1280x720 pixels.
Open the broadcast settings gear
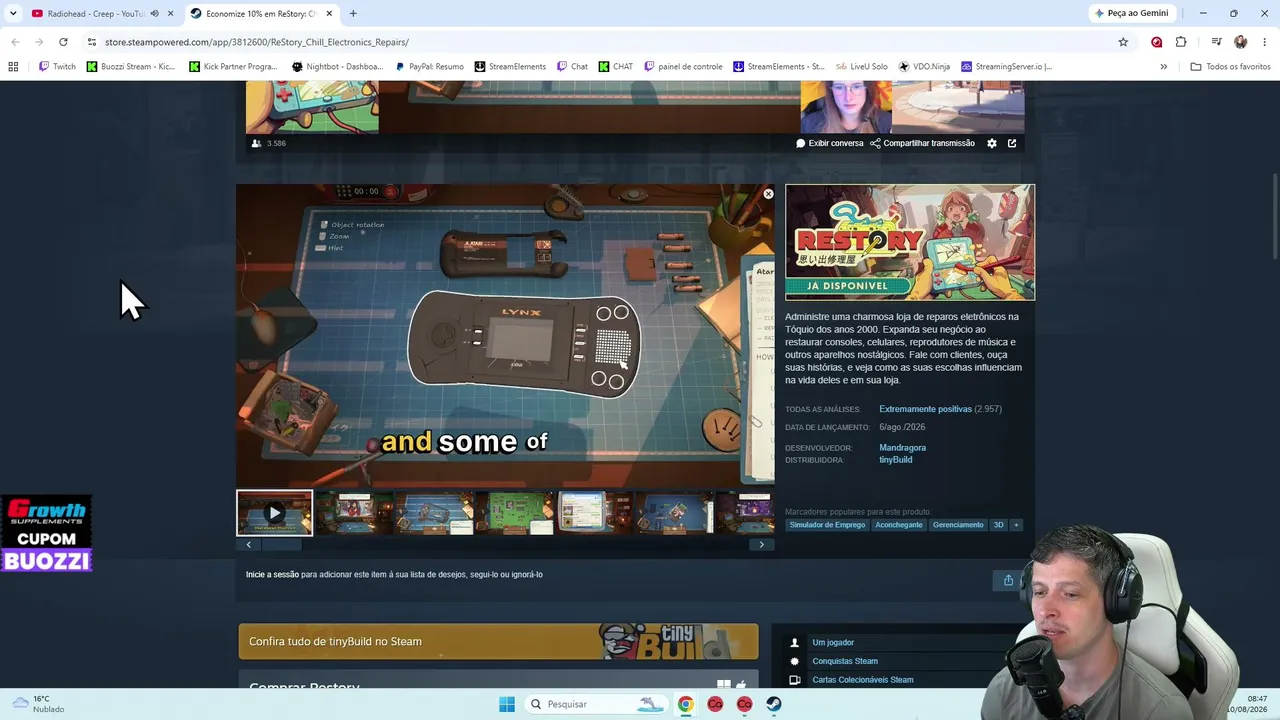(x=992, y=143)
